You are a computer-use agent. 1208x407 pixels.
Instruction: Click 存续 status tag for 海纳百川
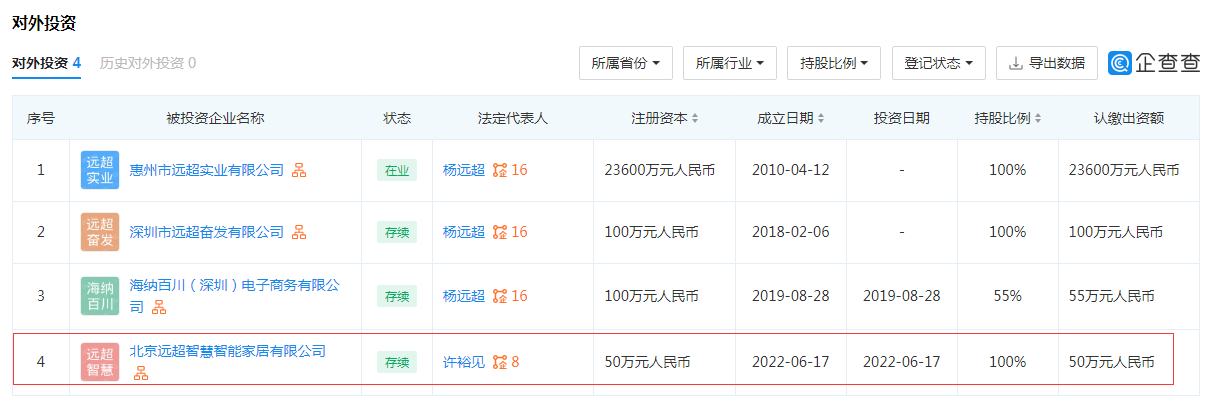coord(397,296)
